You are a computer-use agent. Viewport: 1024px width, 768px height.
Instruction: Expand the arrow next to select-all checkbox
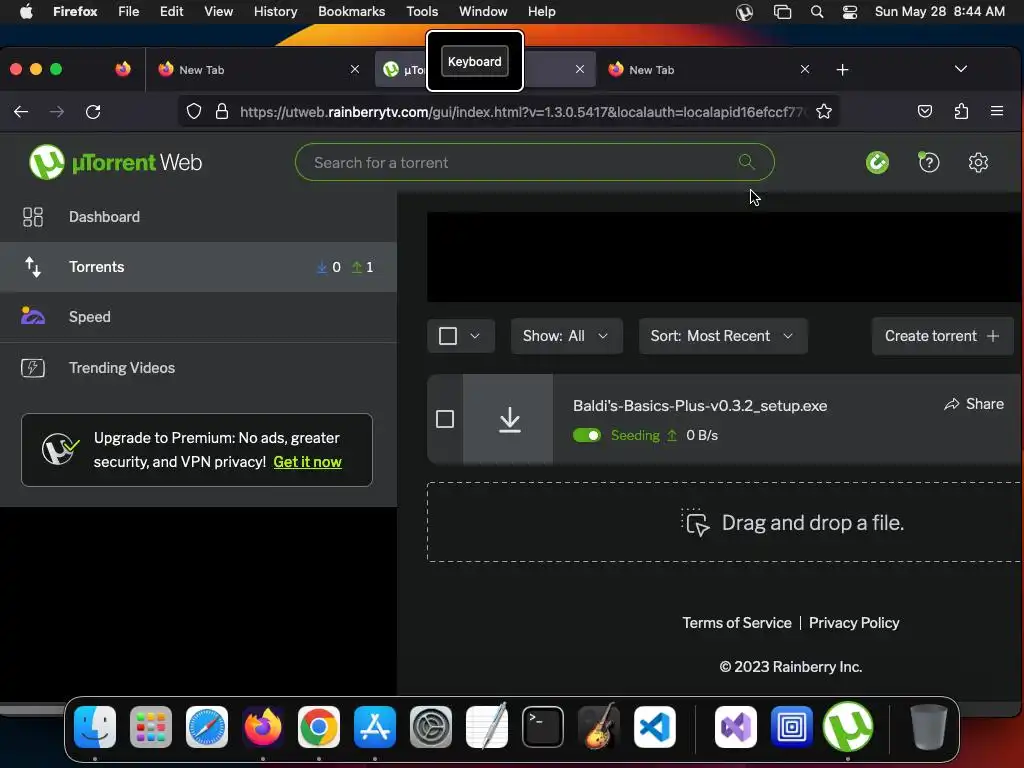click(x=475, y=336)
